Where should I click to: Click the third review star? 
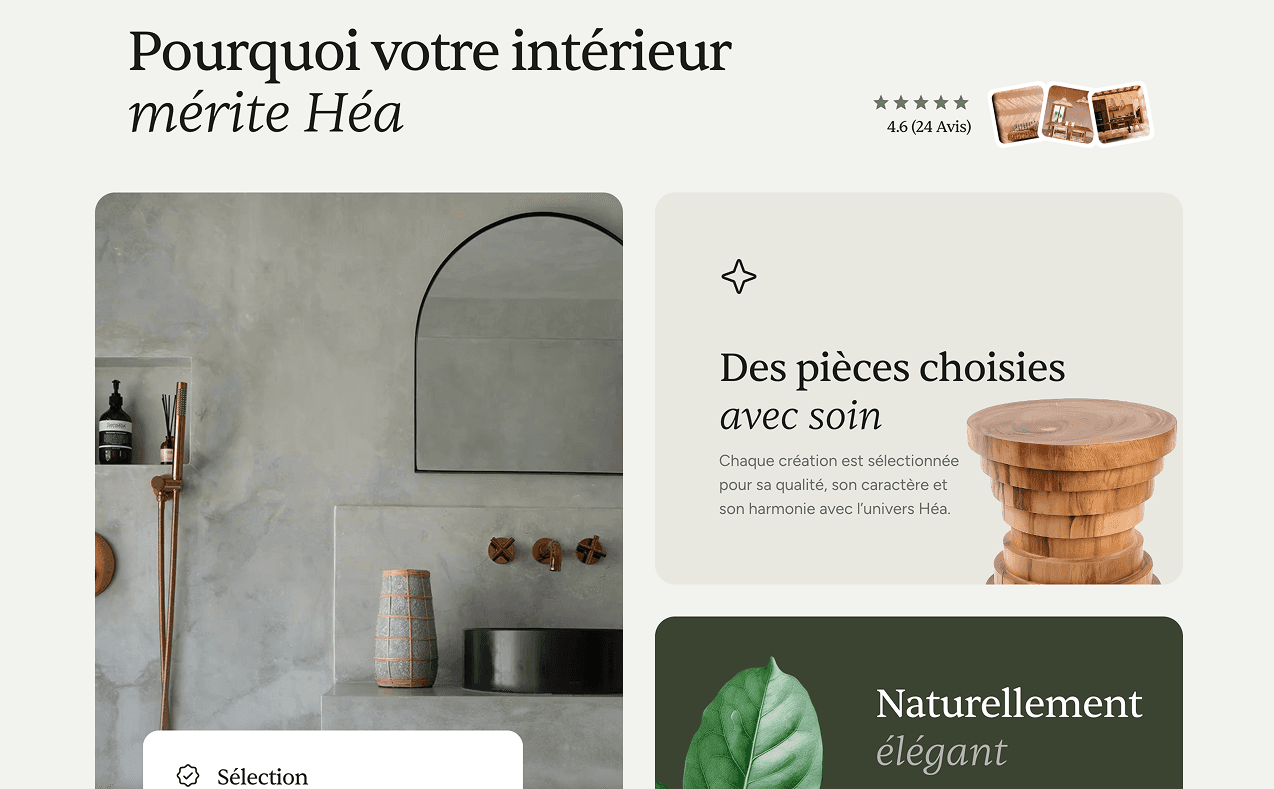click(x=921, y=102)
